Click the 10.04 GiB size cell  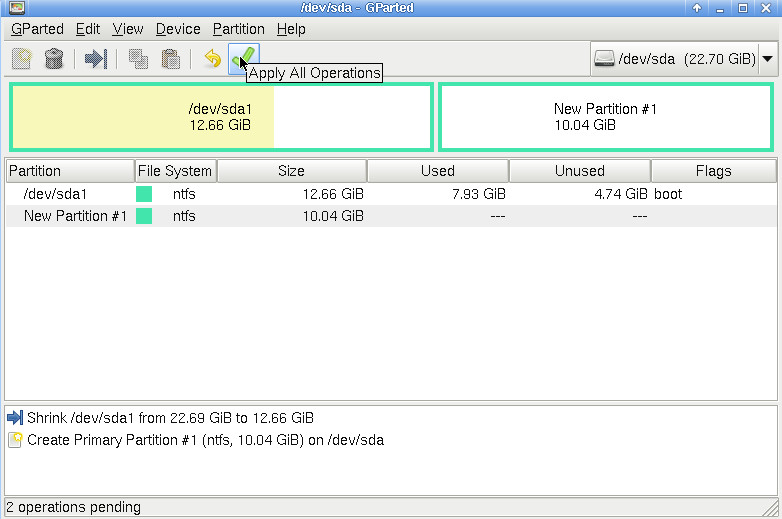click(333, 216)
